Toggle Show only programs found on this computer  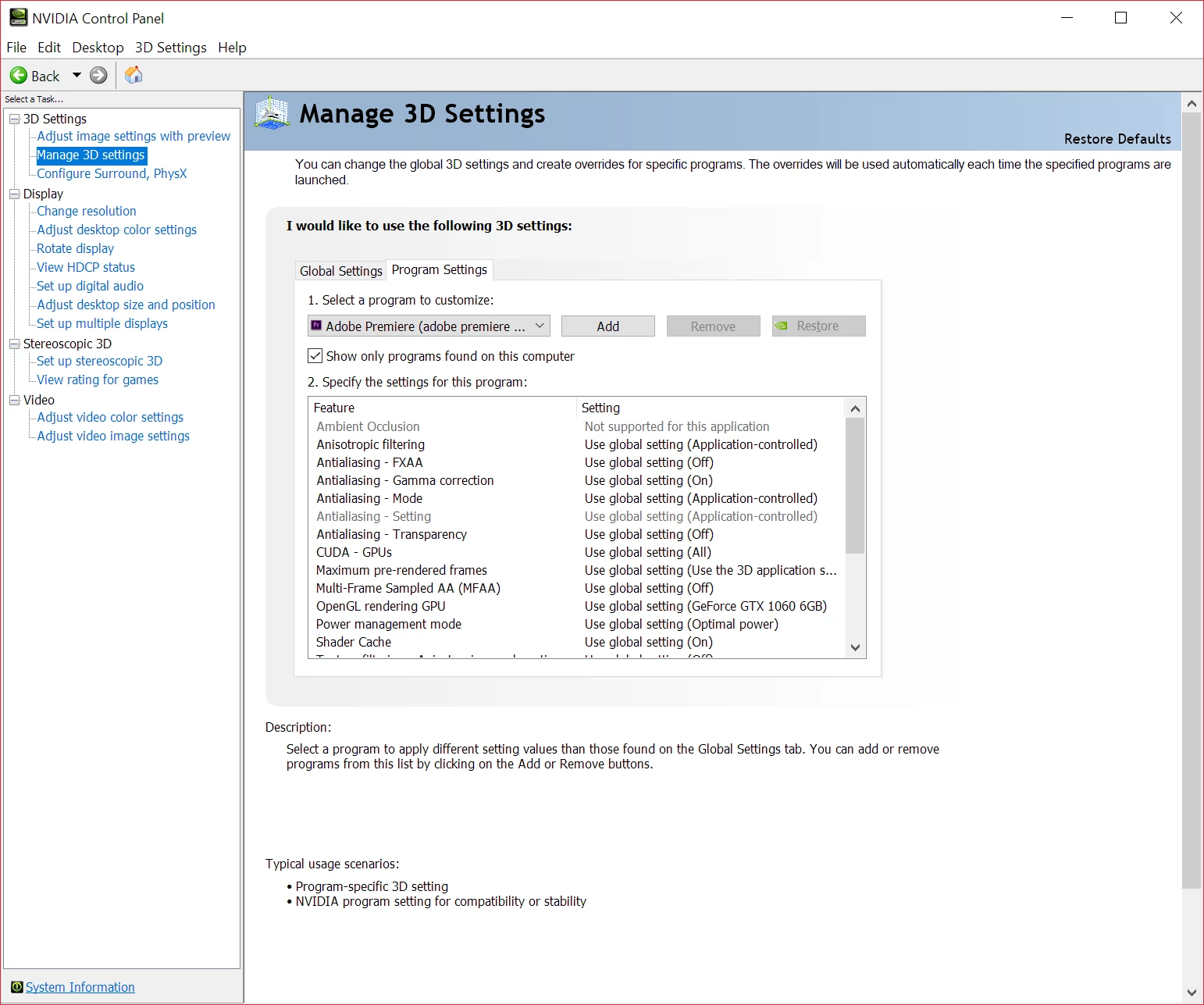[315, 356]
